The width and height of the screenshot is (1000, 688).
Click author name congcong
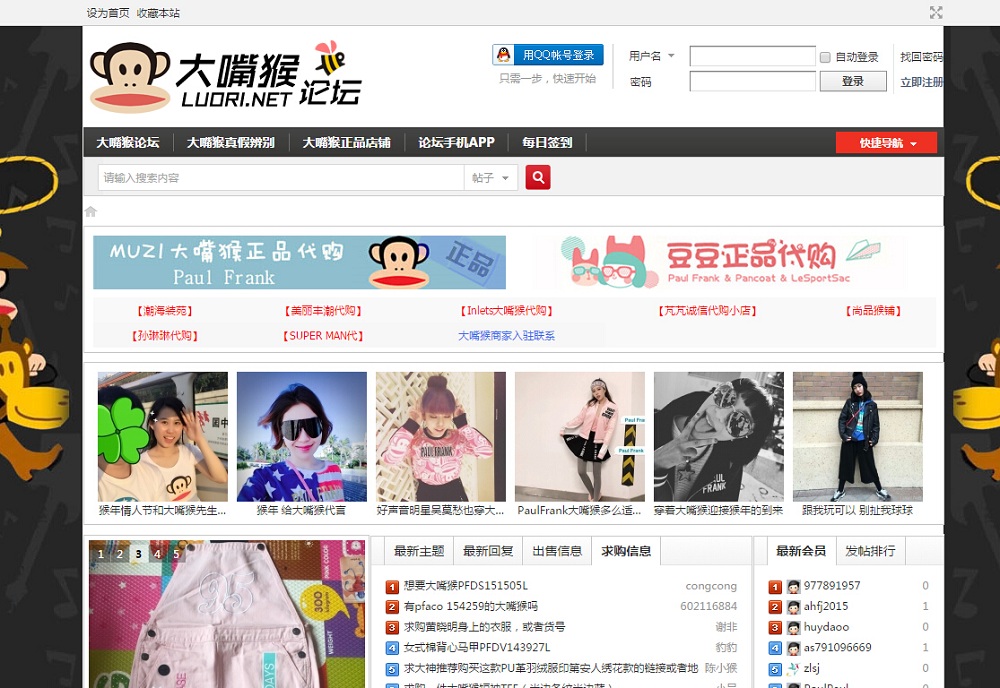711,585
